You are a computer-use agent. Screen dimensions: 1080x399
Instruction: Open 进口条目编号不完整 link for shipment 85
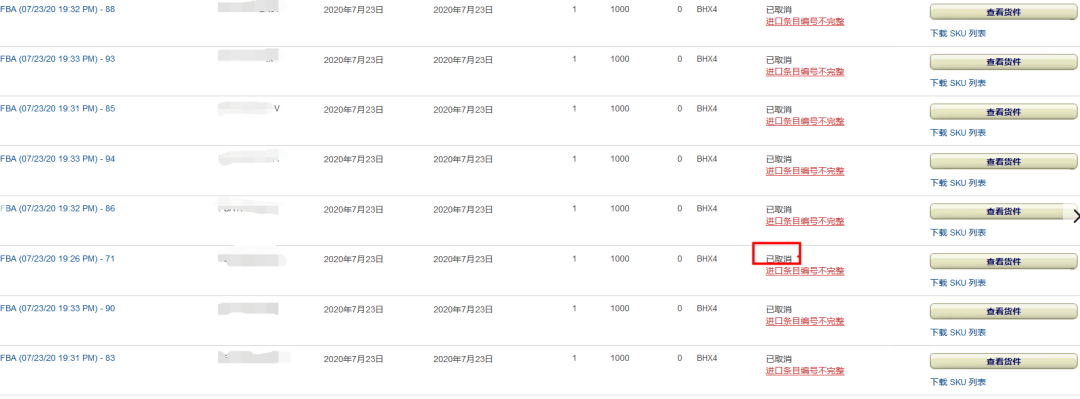pos(804,121)
